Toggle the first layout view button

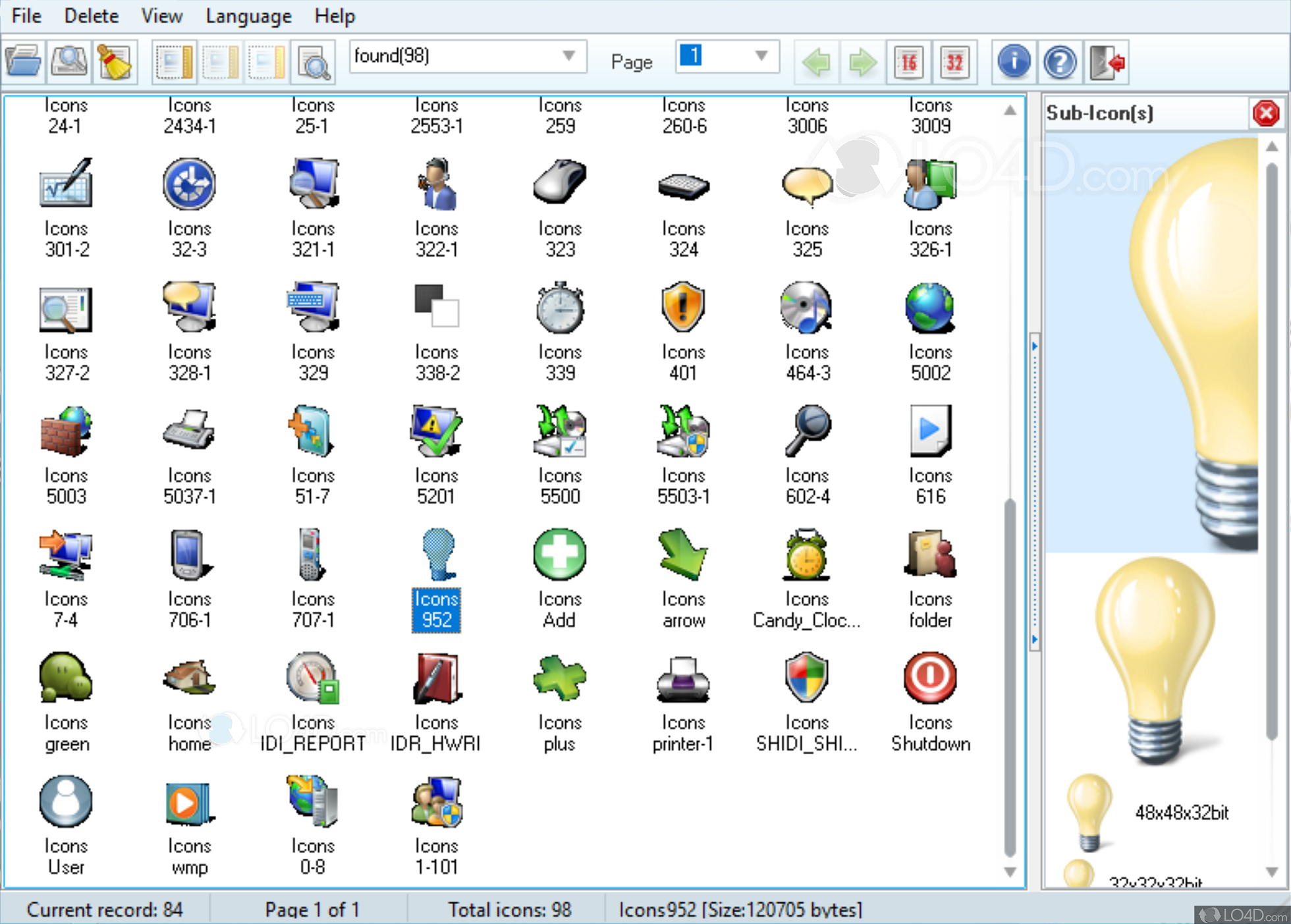[x=174, y=62]
